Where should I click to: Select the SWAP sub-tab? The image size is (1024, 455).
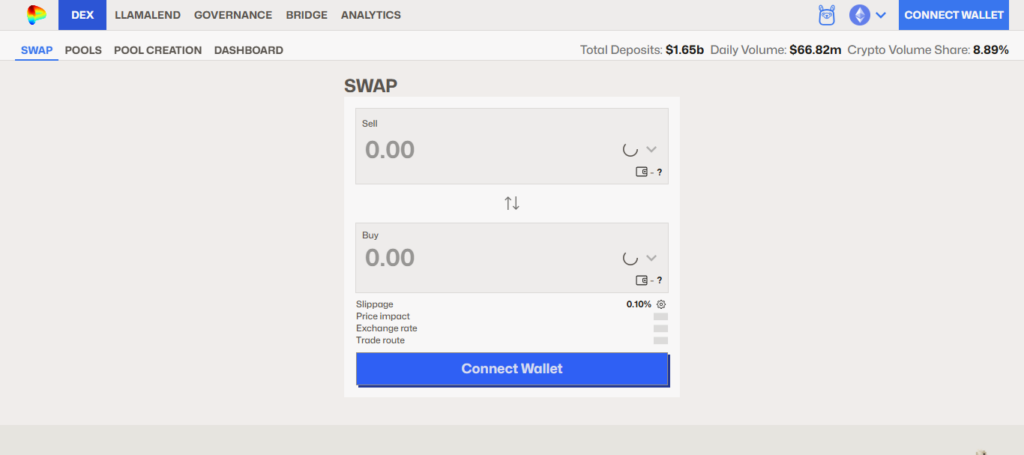37,50
